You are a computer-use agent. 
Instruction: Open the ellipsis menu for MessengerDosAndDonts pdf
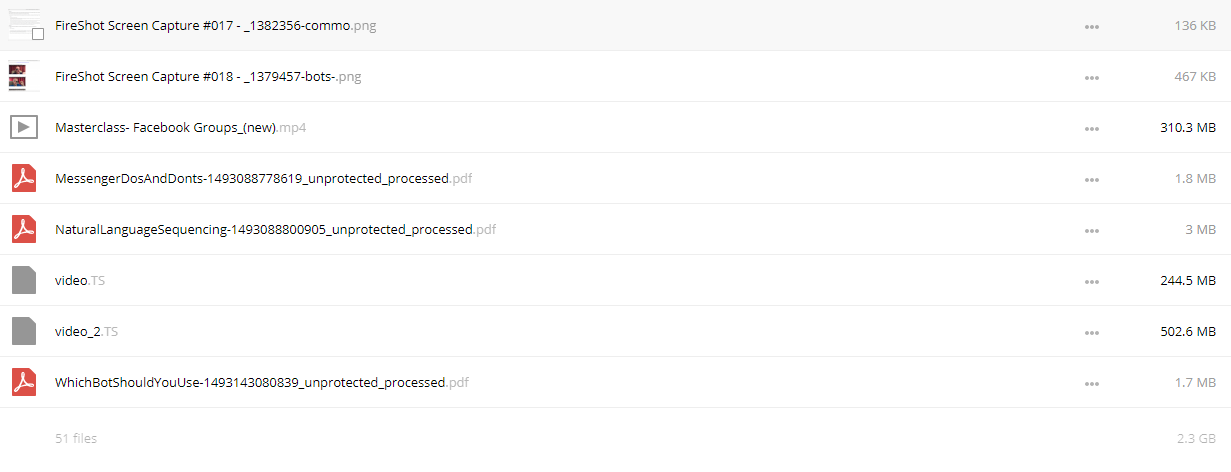1092,179
